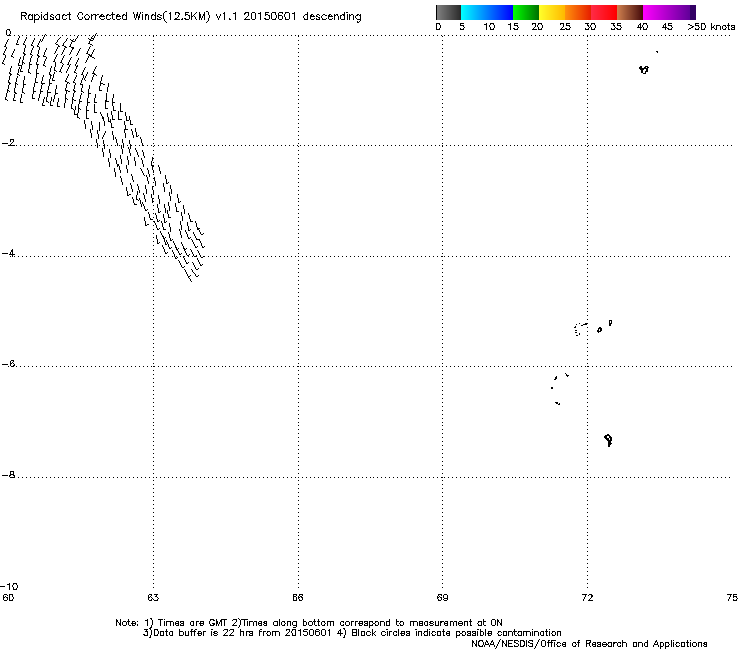Click the dotted island outline just west of 72

(x=580, y=329)
